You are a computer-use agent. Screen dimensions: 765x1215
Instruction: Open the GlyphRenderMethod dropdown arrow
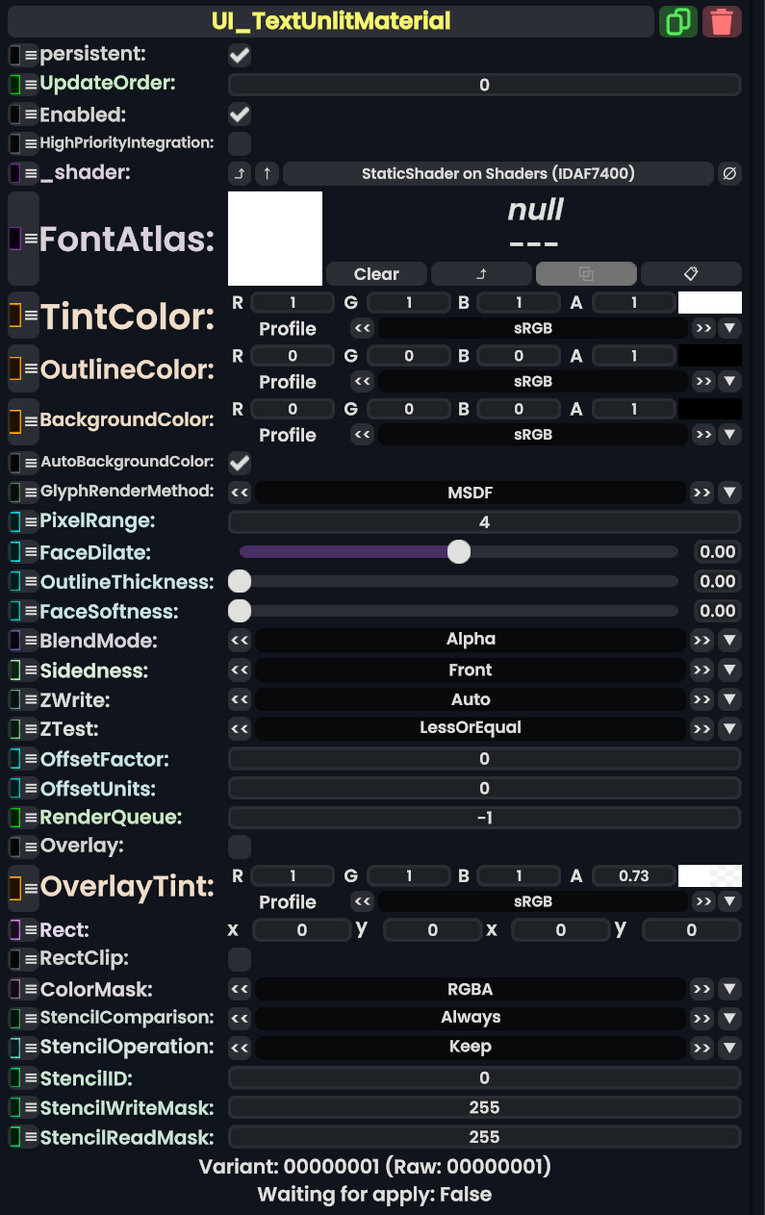pyautogui.click(x=730, y=492)
